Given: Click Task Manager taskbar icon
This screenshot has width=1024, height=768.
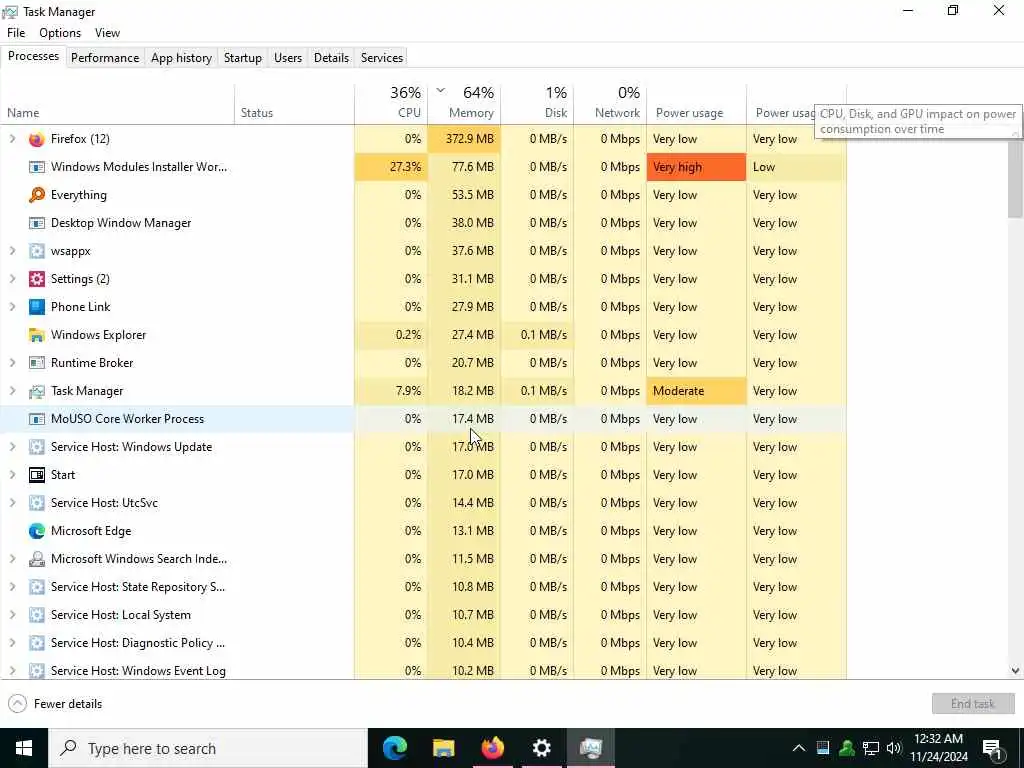Looking at the screenshot, I should [590, 748].
